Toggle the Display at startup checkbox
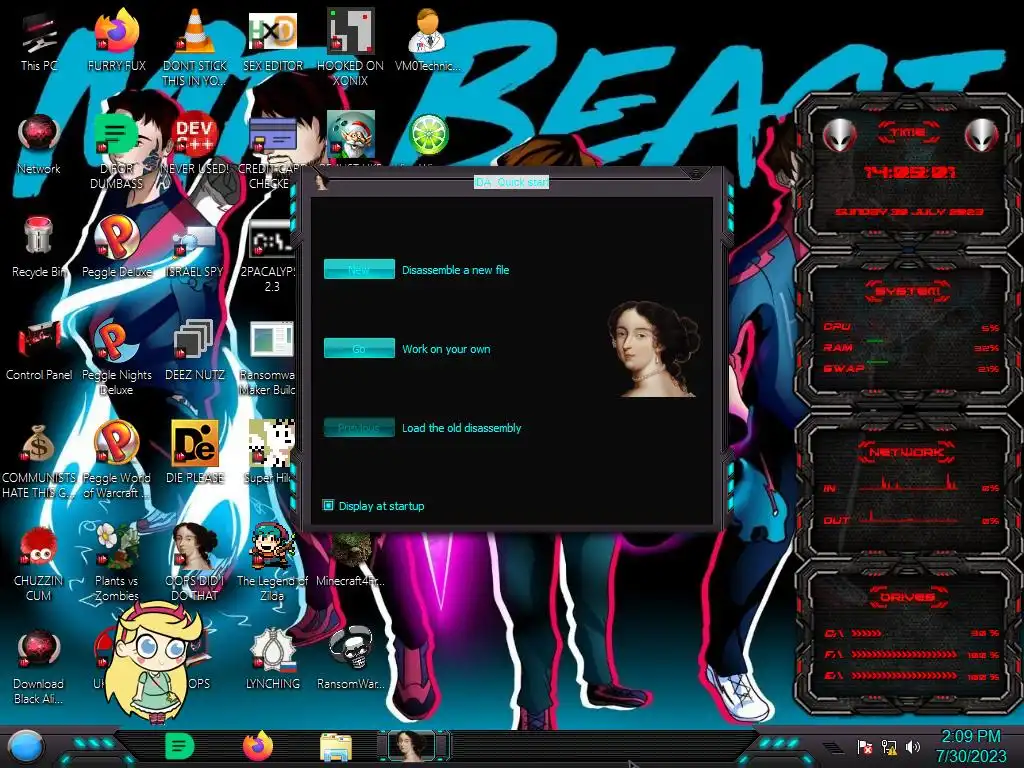1024x768 pixels. tap(328, 505)
